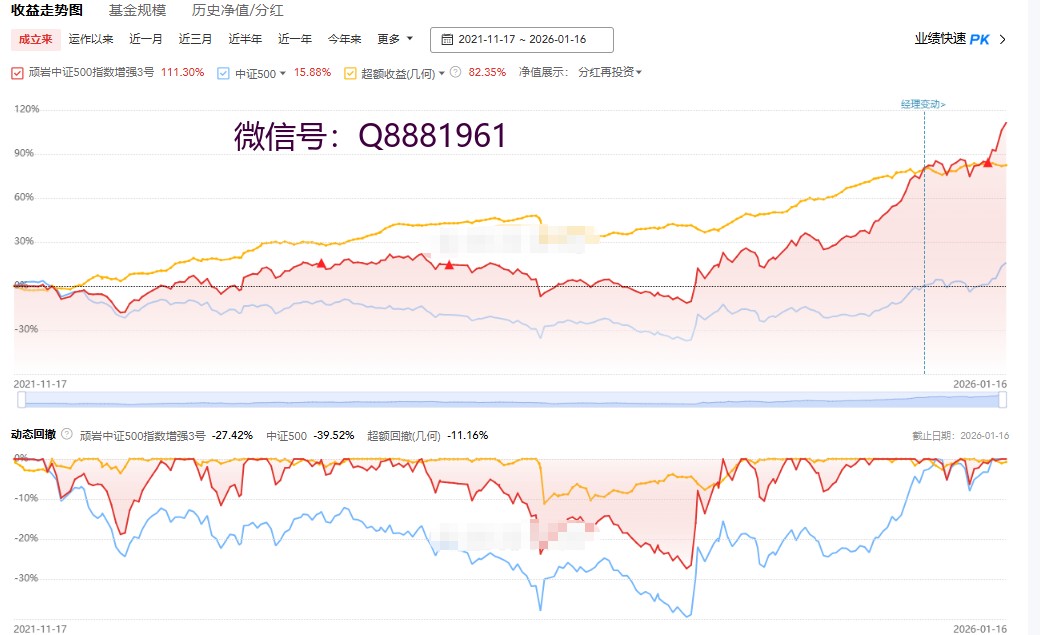
Task: Click the help icon beside 超额收益(几何)
Action: point(455,72)
